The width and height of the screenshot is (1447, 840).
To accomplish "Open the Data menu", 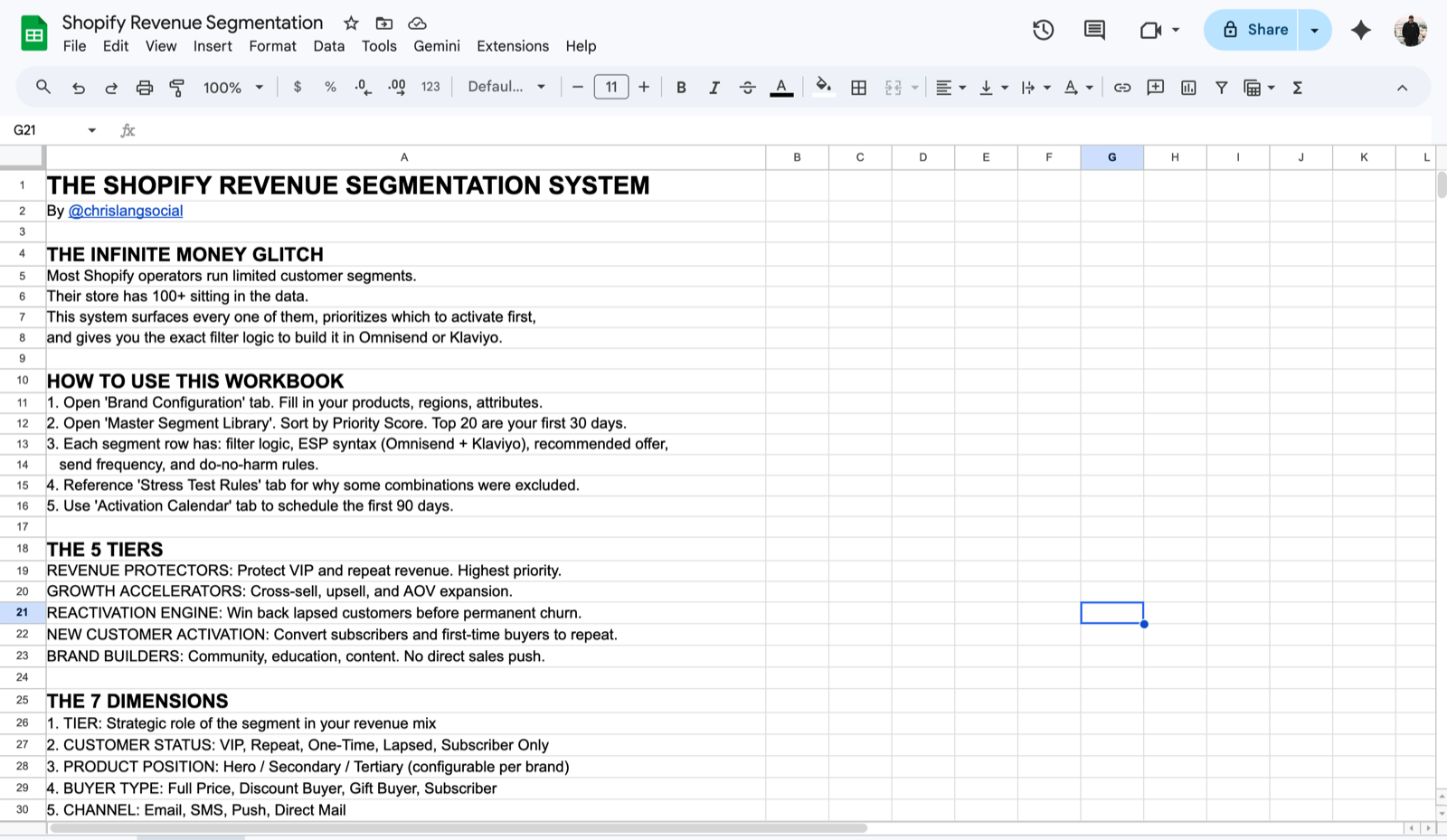I will [329, 46].
